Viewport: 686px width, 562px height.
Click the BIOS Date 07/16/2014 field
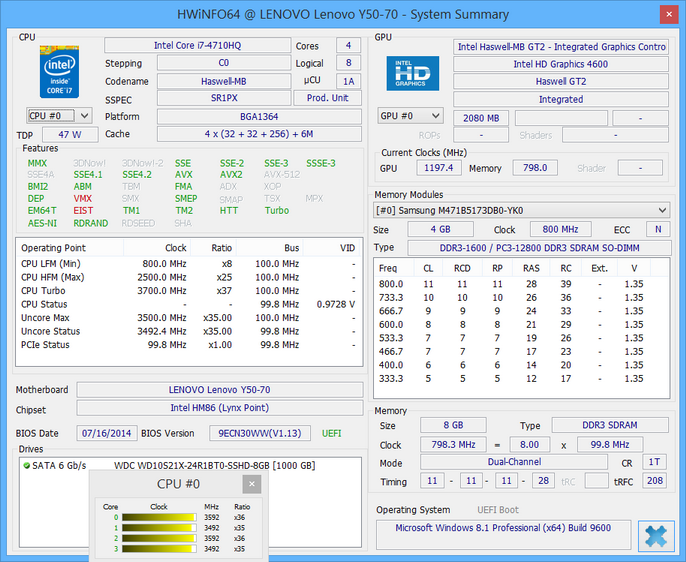107,433
